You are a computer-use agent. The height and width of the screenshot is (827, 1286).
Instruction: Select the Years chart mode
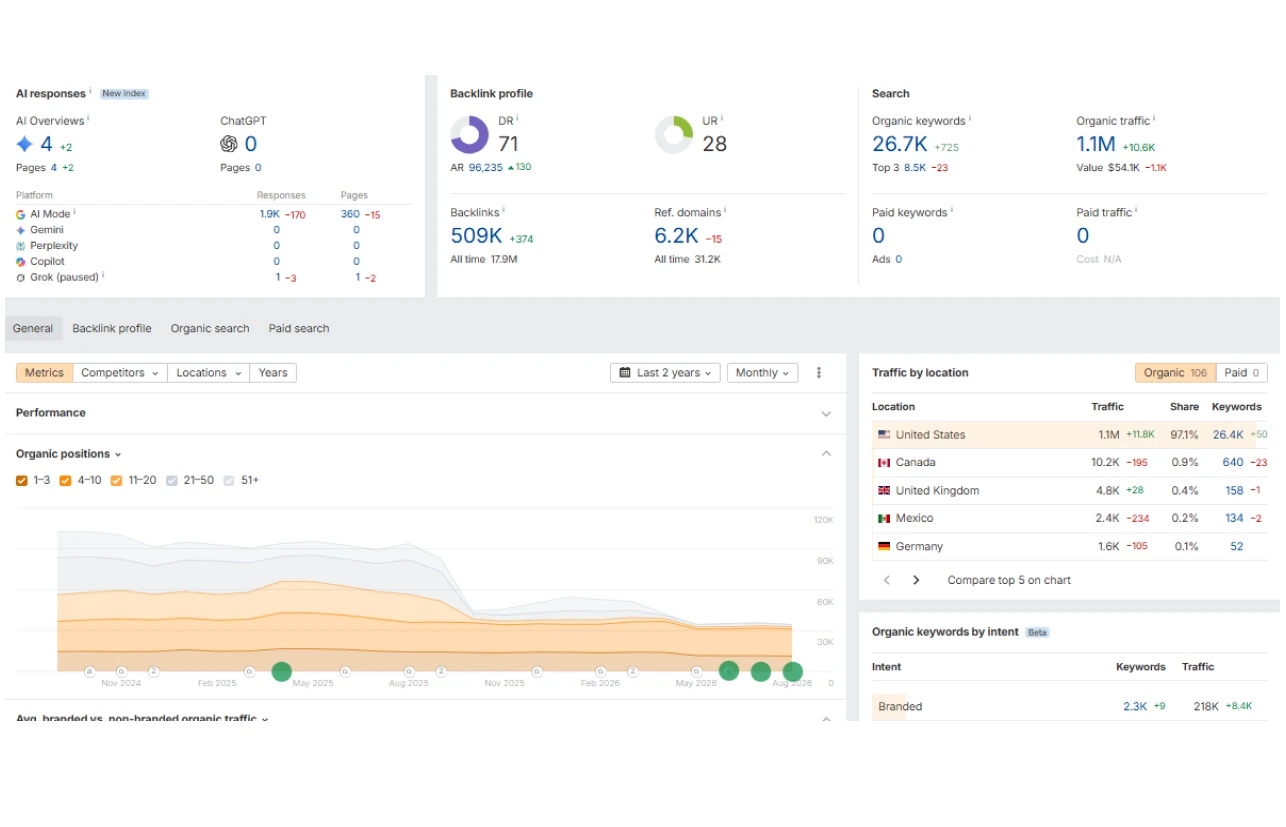[x=273, y=373]
